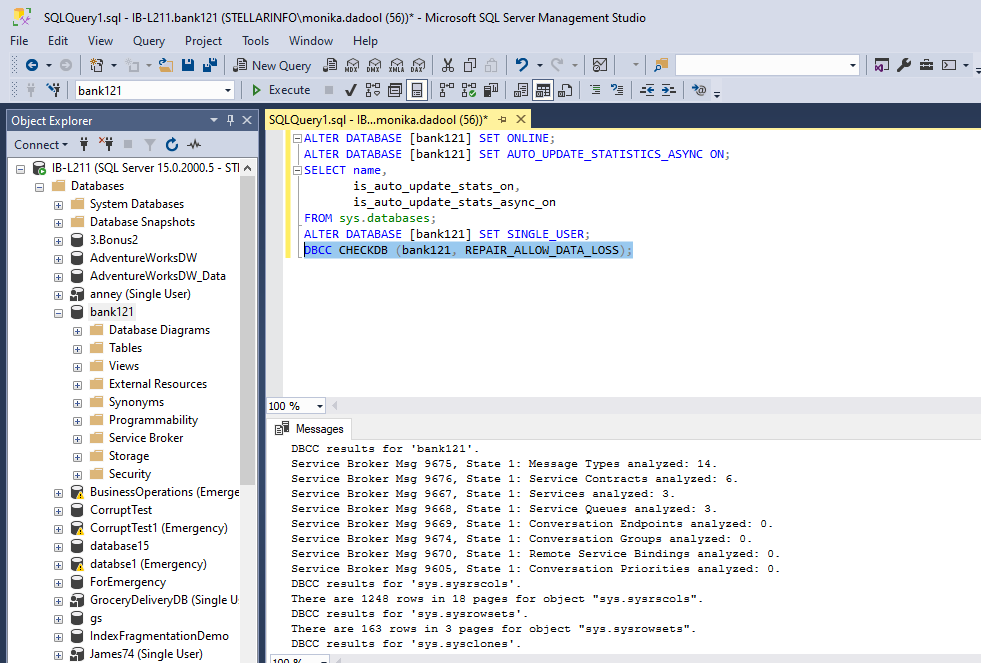Open the bank121 database dropdown
Image resolution: width=981 pixels, height=663 pixels.
(228, 91)
